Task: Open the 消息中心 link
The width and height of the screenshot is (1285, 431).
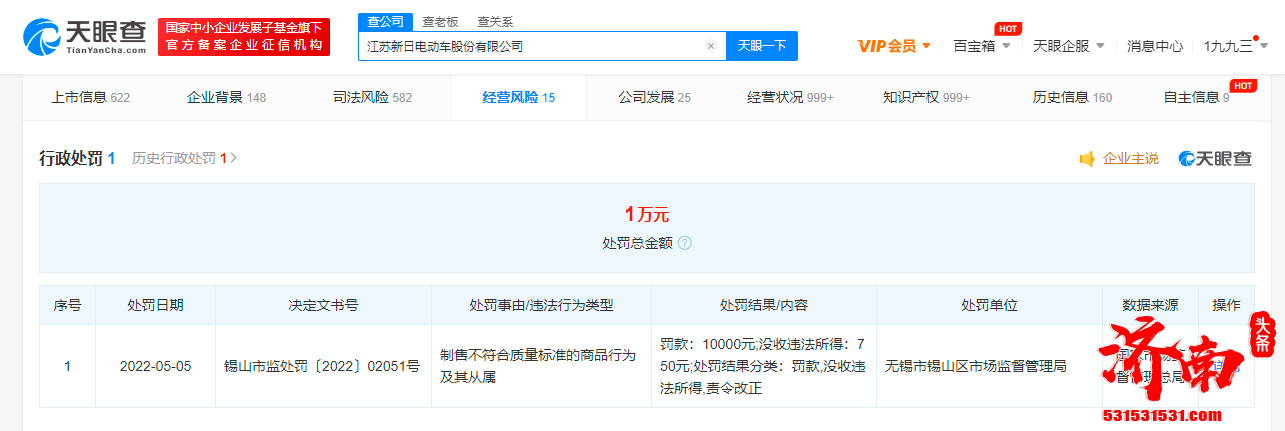Action: click(x=1155, y=46)
